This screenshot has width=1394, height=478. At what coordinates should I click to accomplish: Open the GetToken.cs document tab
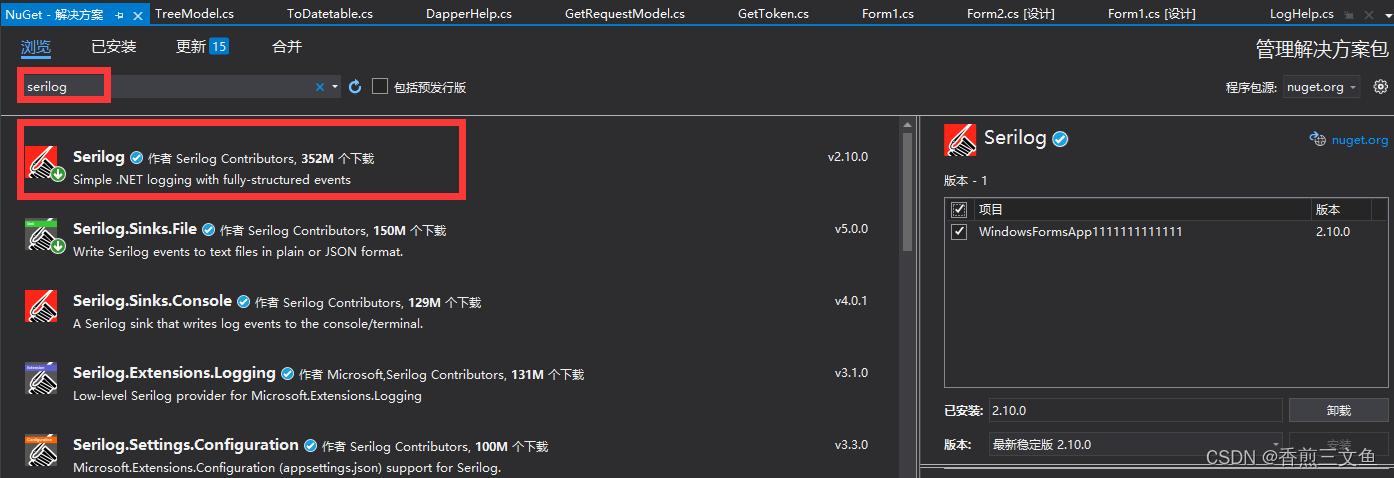pyautogui.click(x=773, y=14)
